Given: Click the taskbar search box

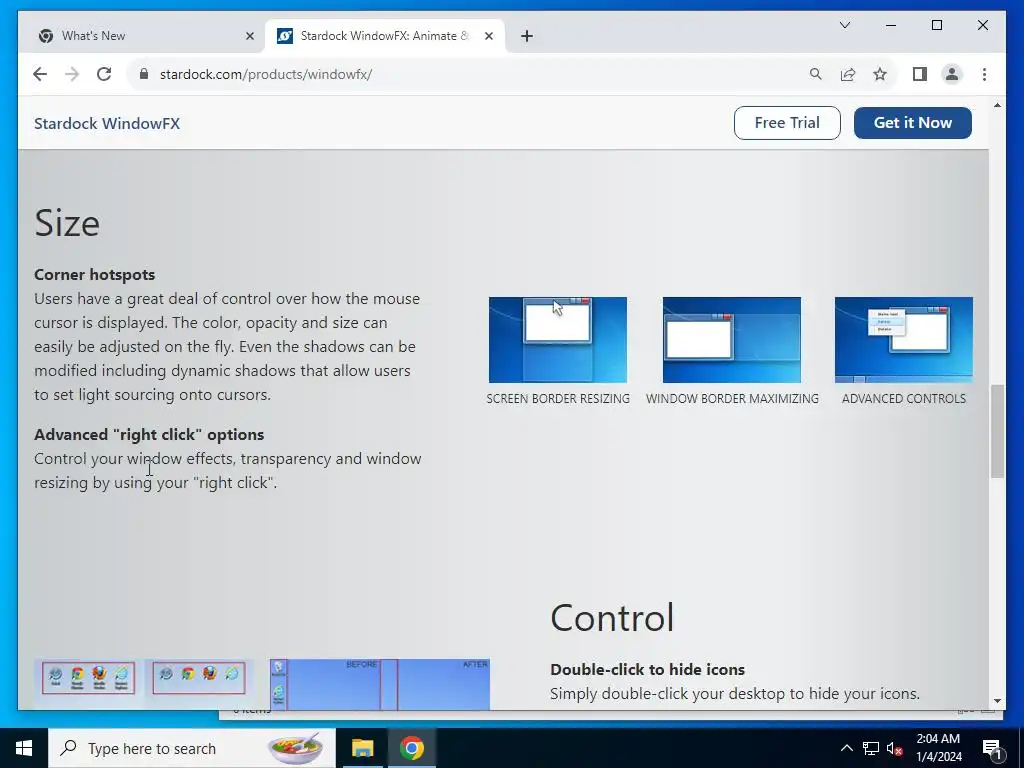Looking at the screenshot, I should coord(192,748).
